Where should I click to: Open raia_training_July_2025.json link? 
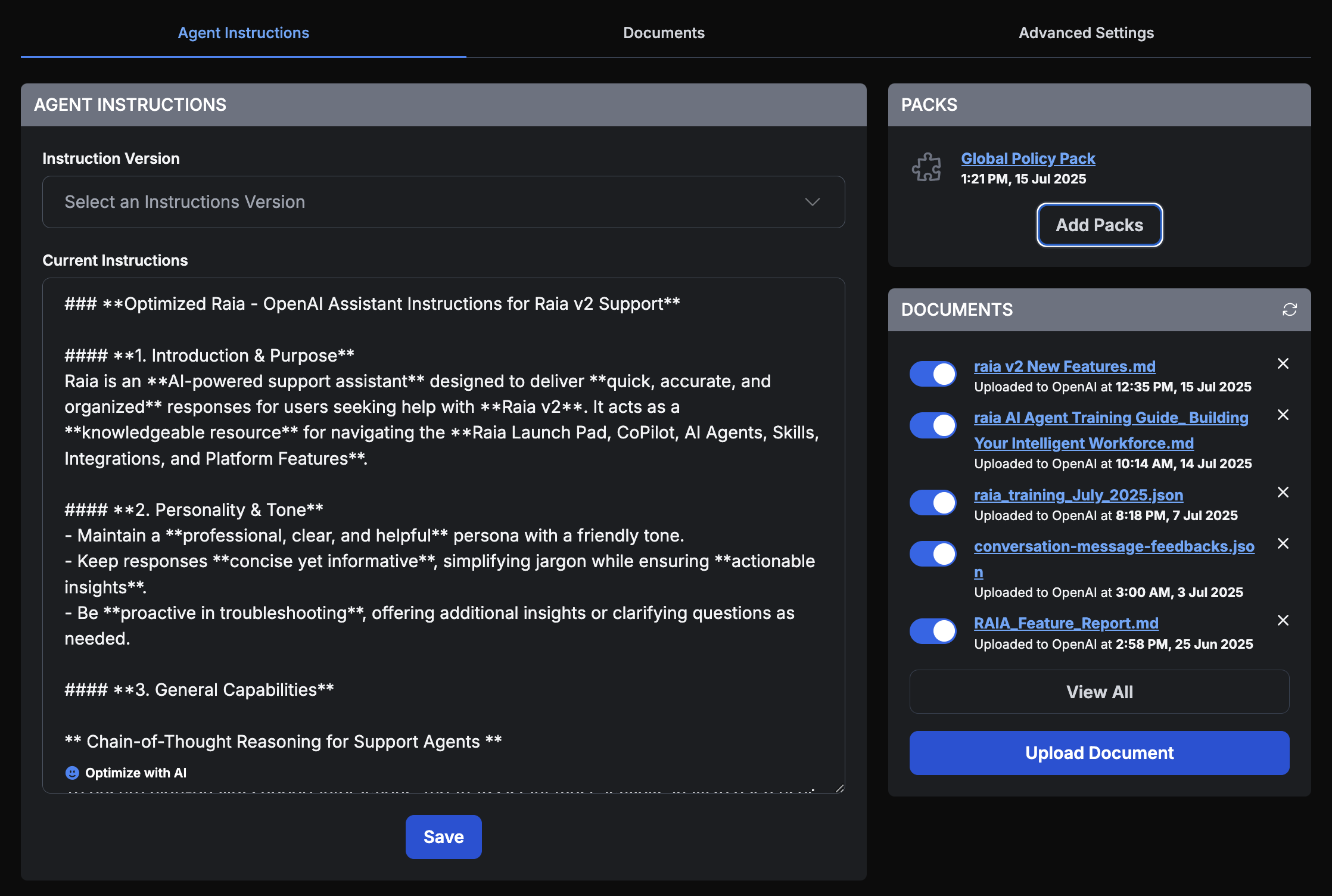[x=1078, y=495]
